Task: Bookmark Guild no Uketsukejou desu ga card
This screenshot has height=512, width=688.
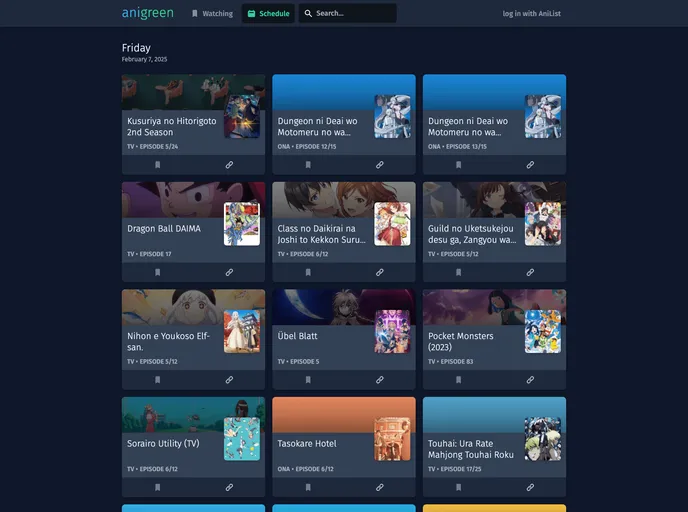Action: 459,272
